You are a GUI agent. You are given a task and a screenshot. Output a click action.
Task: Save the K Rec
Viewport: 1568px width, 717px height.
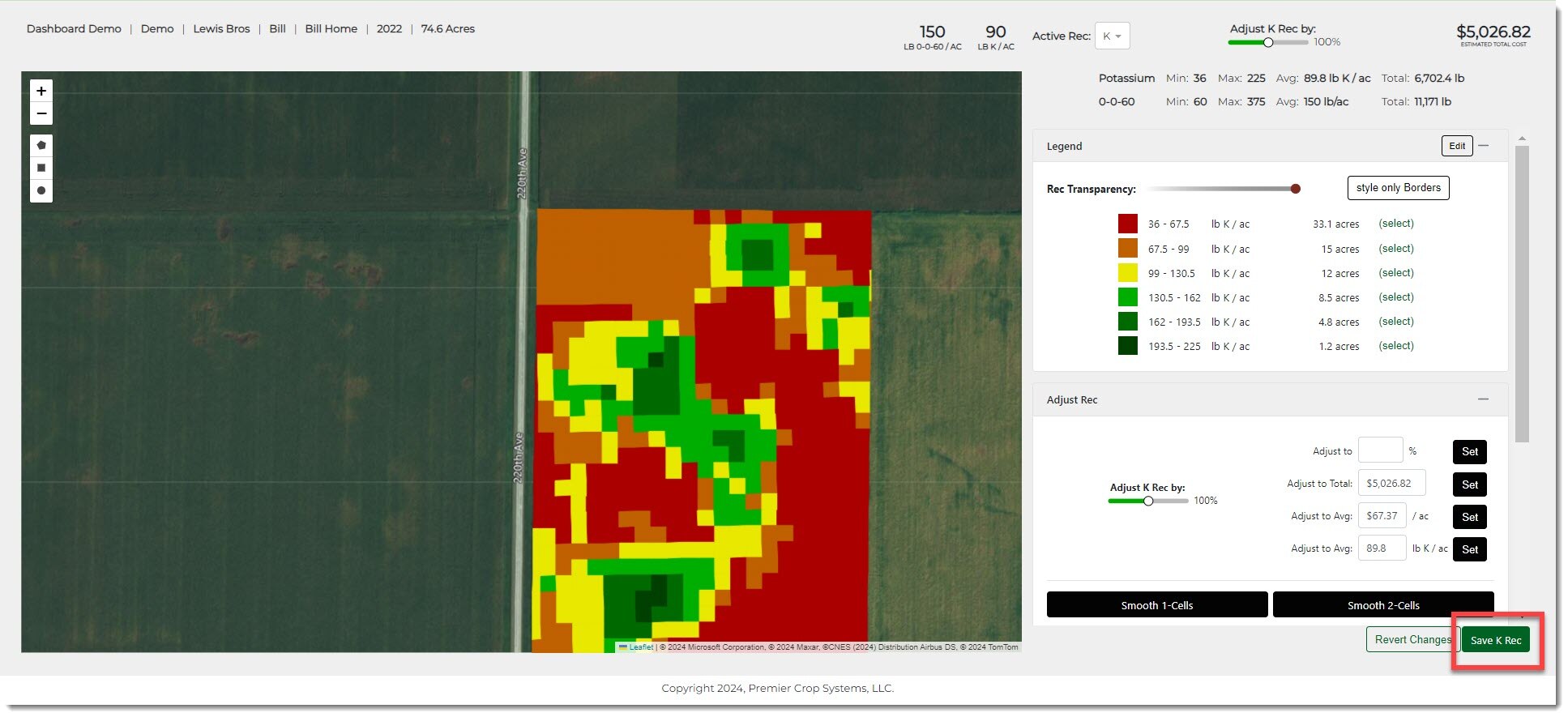(1495, 640)
